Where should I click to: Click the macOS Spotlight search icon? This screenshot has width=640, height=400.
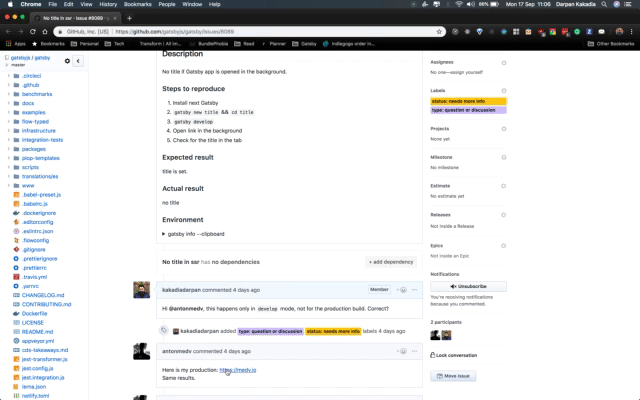click(x=604, y=4)
